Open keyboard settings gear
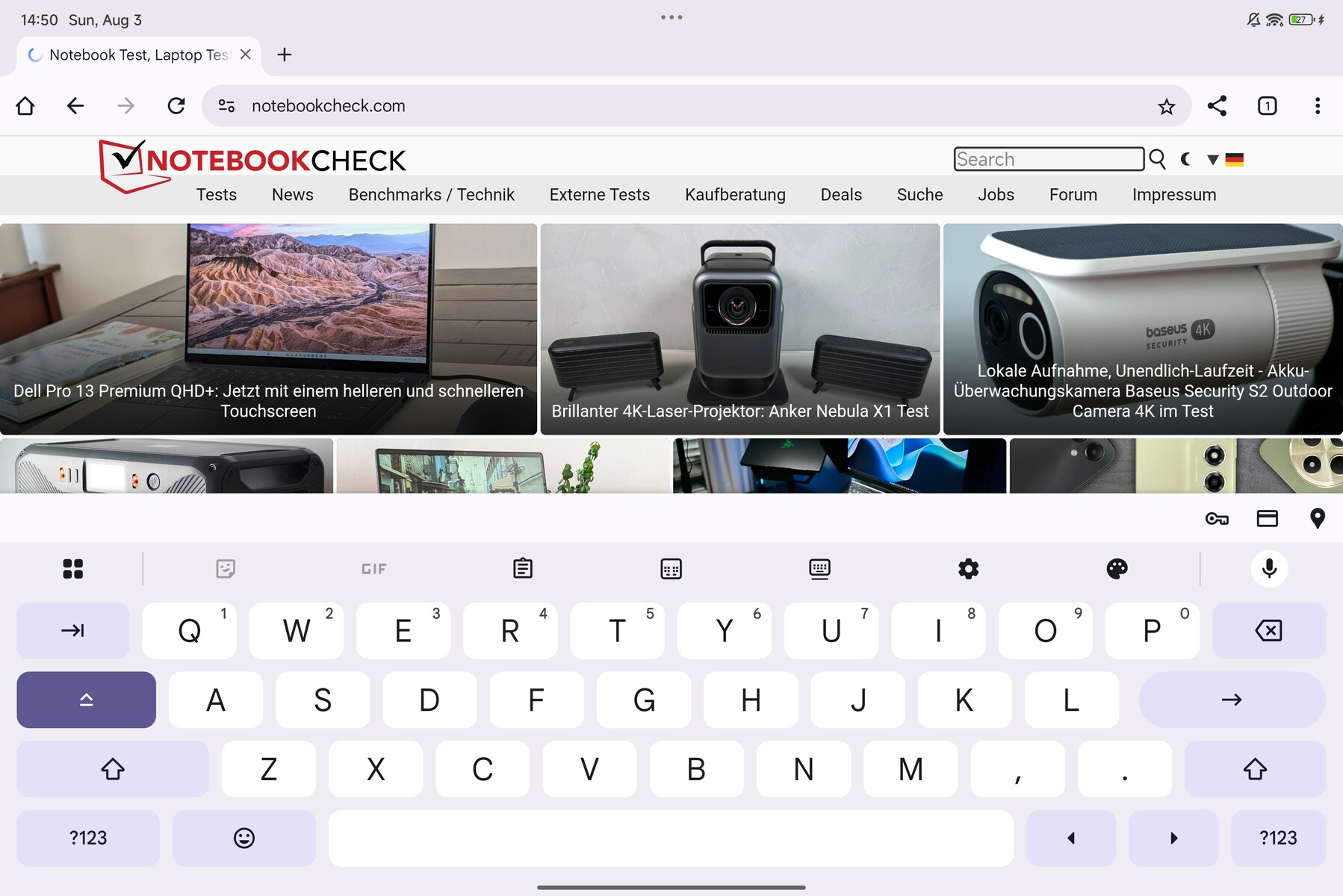This screenshot has height=896, width=1343. tap(969, 569)
